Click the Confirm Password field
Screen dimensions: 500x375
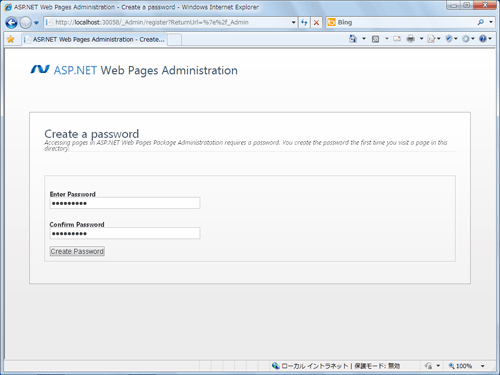coord(125,233)
